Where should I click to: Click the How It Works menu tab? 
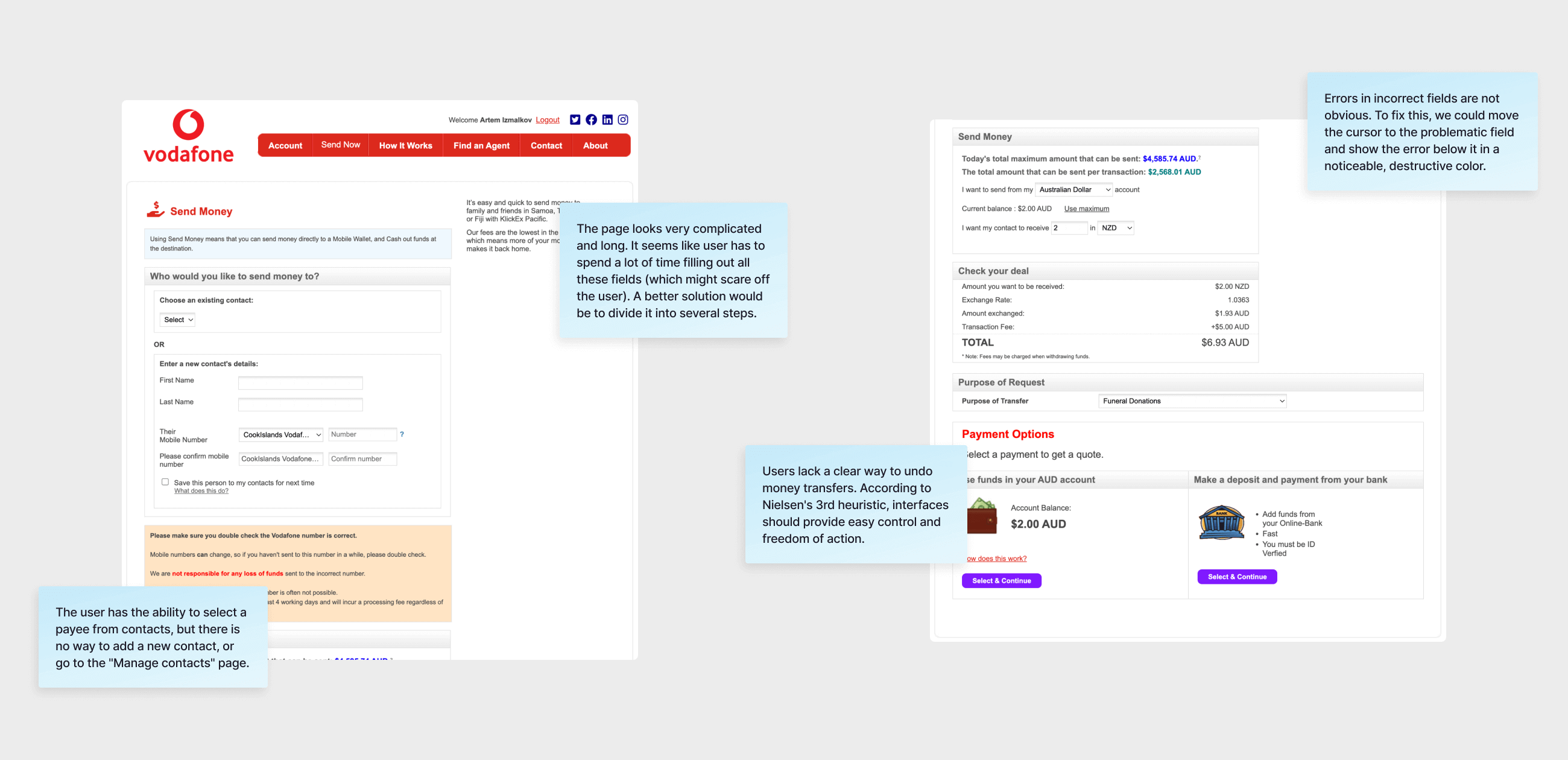point(406,145)
